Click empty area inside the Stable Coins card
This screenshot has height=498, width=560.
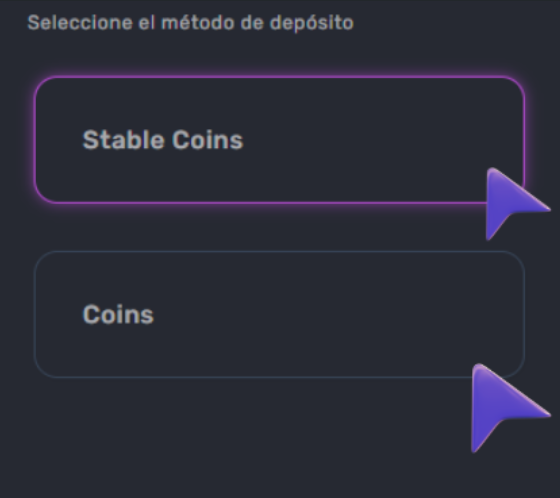coord(357,140)
